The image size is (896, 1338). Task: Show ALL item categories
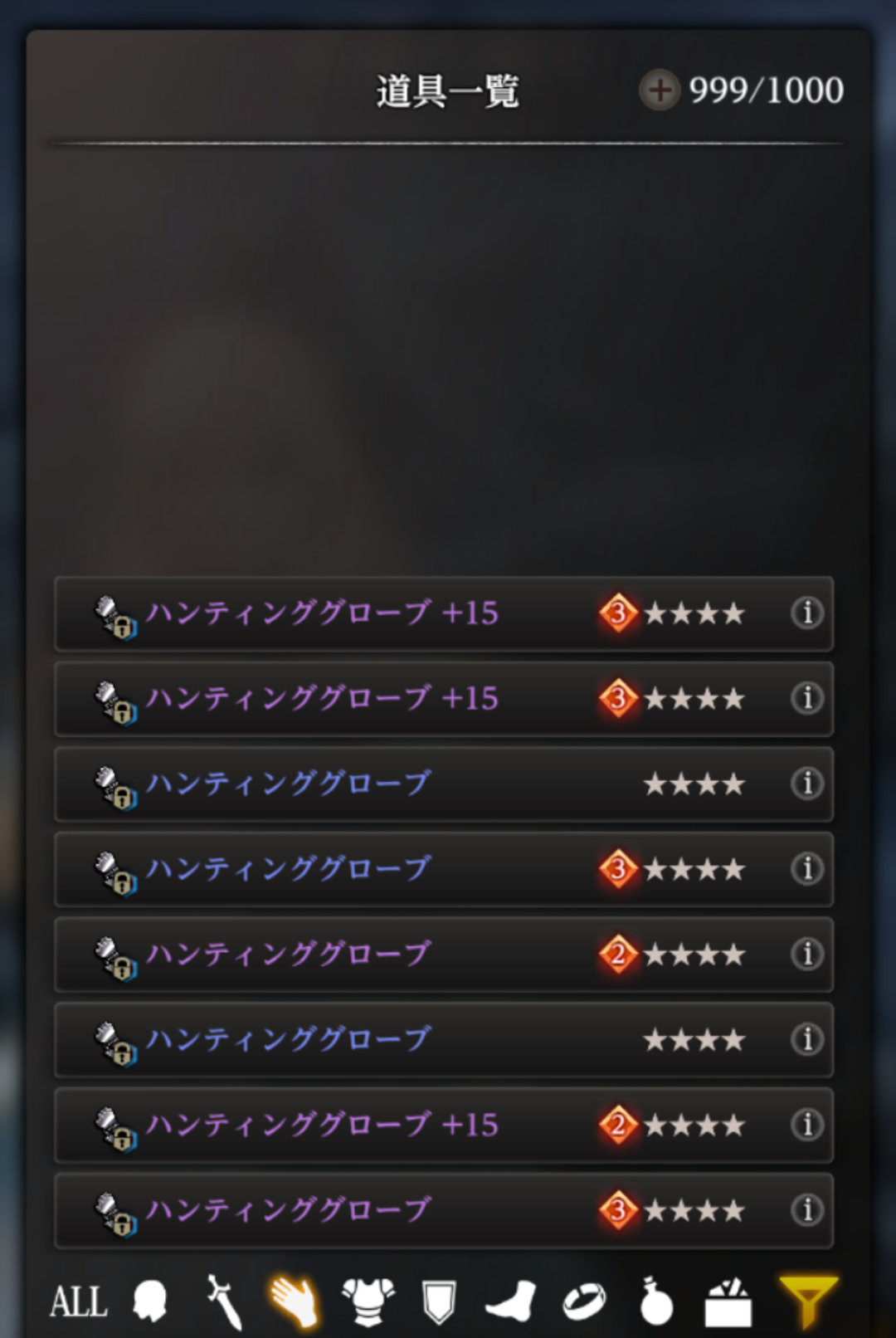pyautogui.click(x=79, y=1301)
